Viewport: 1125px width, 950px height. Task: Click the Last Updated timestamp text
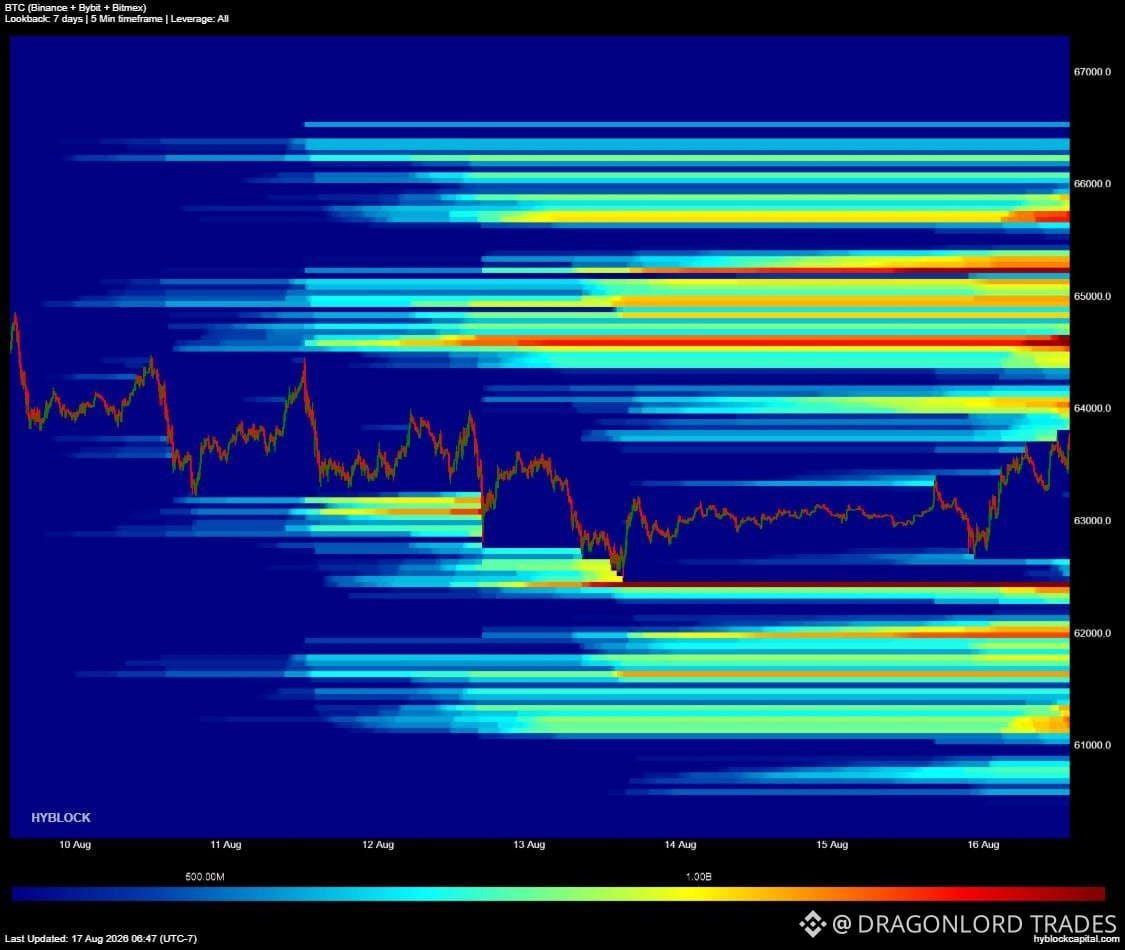tap(100, 939)
